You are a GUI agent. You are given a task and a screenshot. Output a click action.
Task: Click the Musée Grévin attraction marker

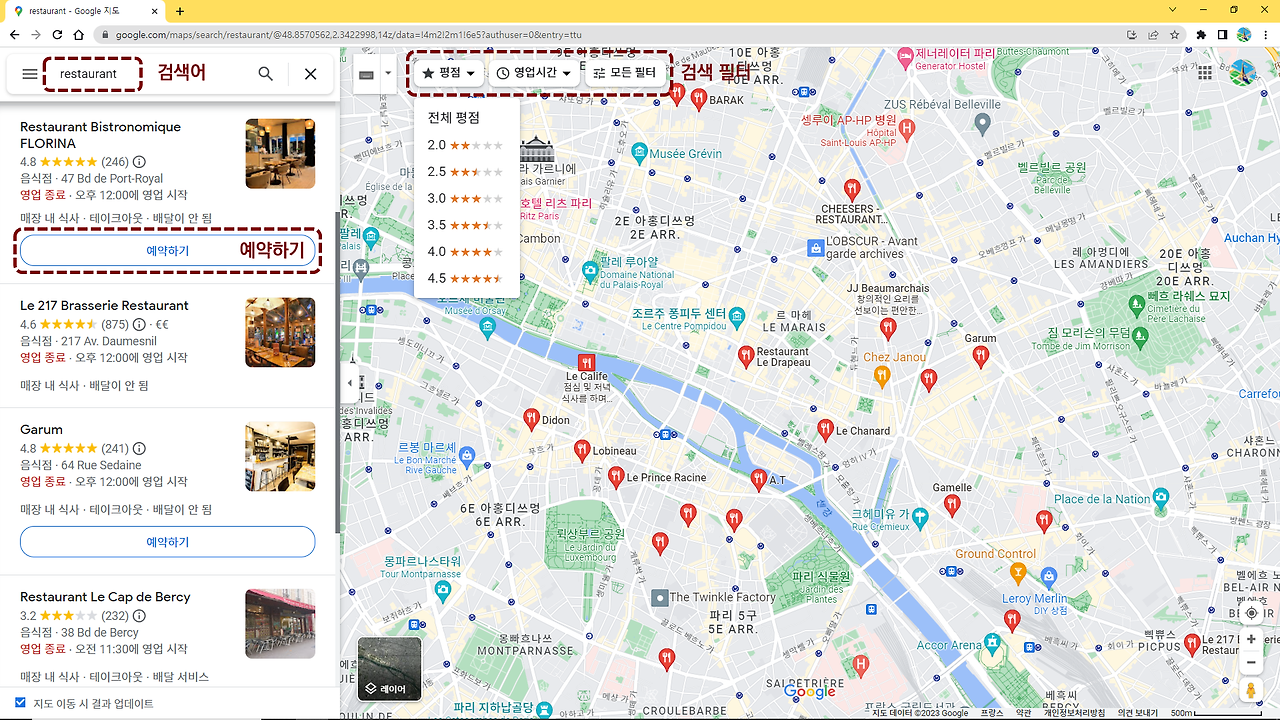pos(639,153)
